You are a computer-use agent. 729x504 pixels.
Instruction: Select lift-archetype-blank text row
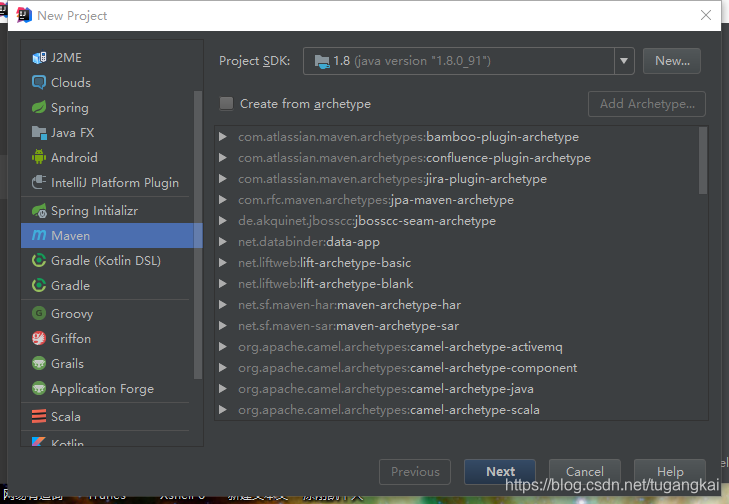(325, 284)
